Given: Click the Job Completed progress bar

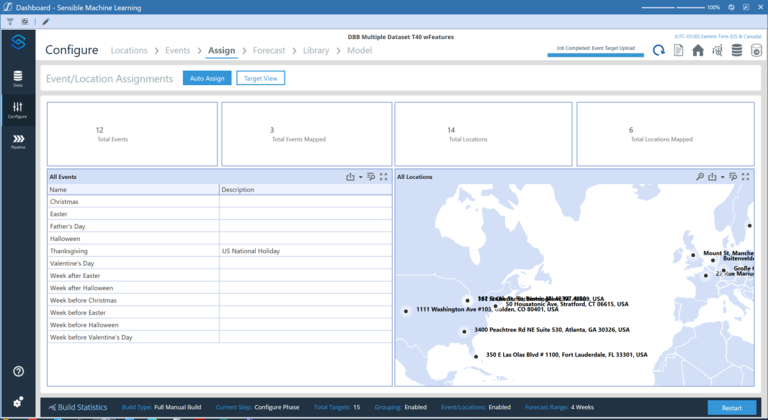Looking at the screenshot, I should (596, 55).
